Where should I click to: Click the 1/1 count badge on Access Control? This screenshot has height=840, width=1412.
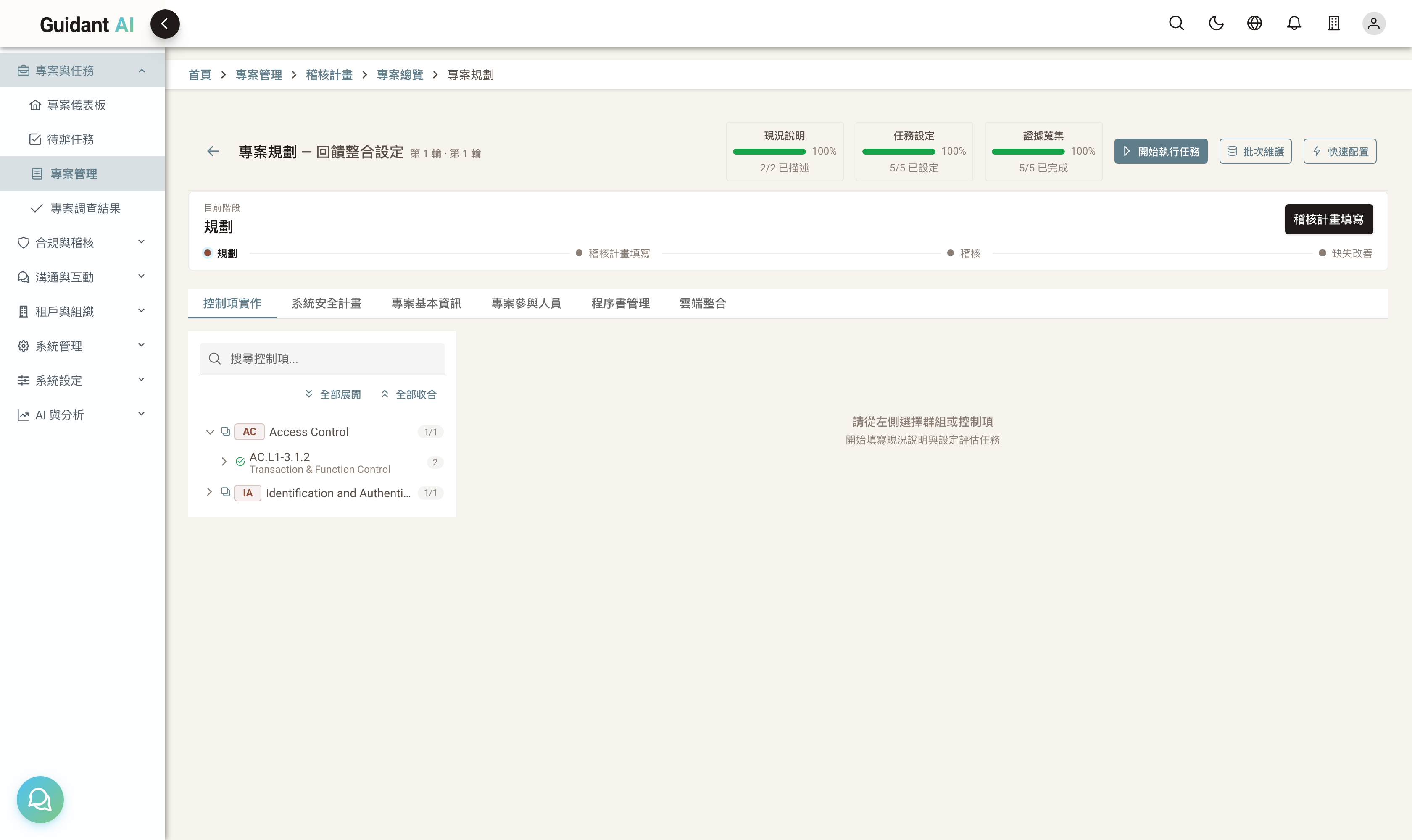pyautogui.click(x=430, y=432)
